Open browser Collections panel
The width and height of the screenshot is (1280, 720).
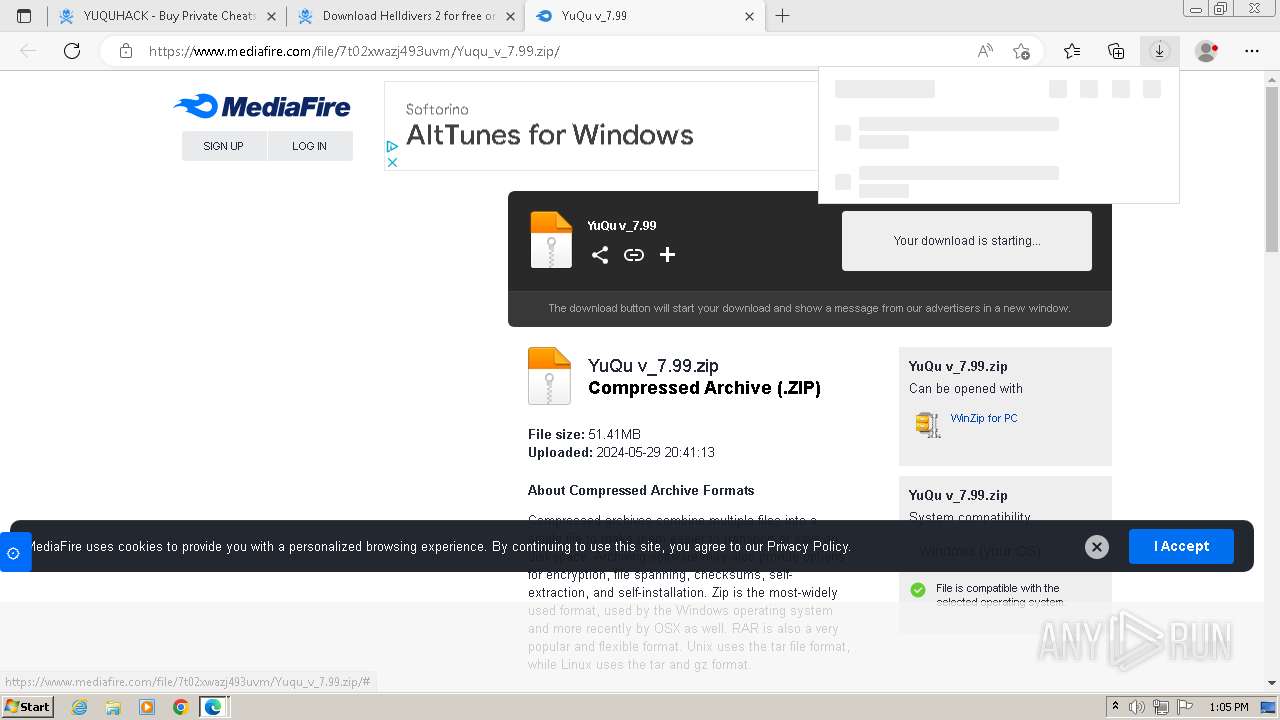click(1116, 51)
